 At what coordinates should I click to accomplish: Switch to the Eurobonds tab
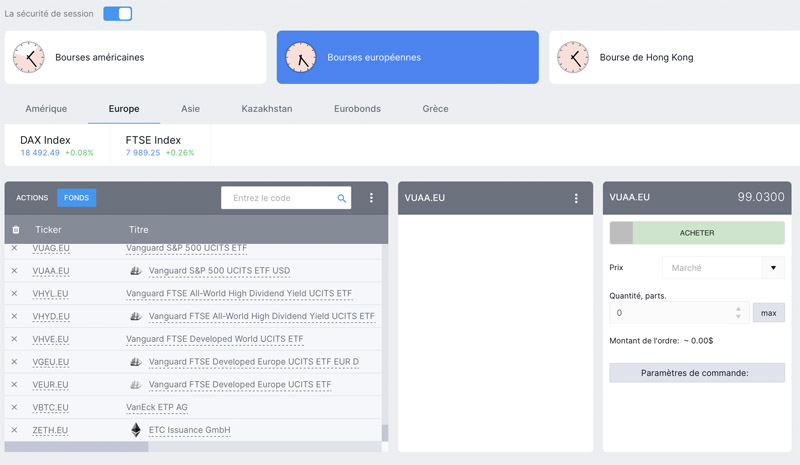(x=357, y=109)
